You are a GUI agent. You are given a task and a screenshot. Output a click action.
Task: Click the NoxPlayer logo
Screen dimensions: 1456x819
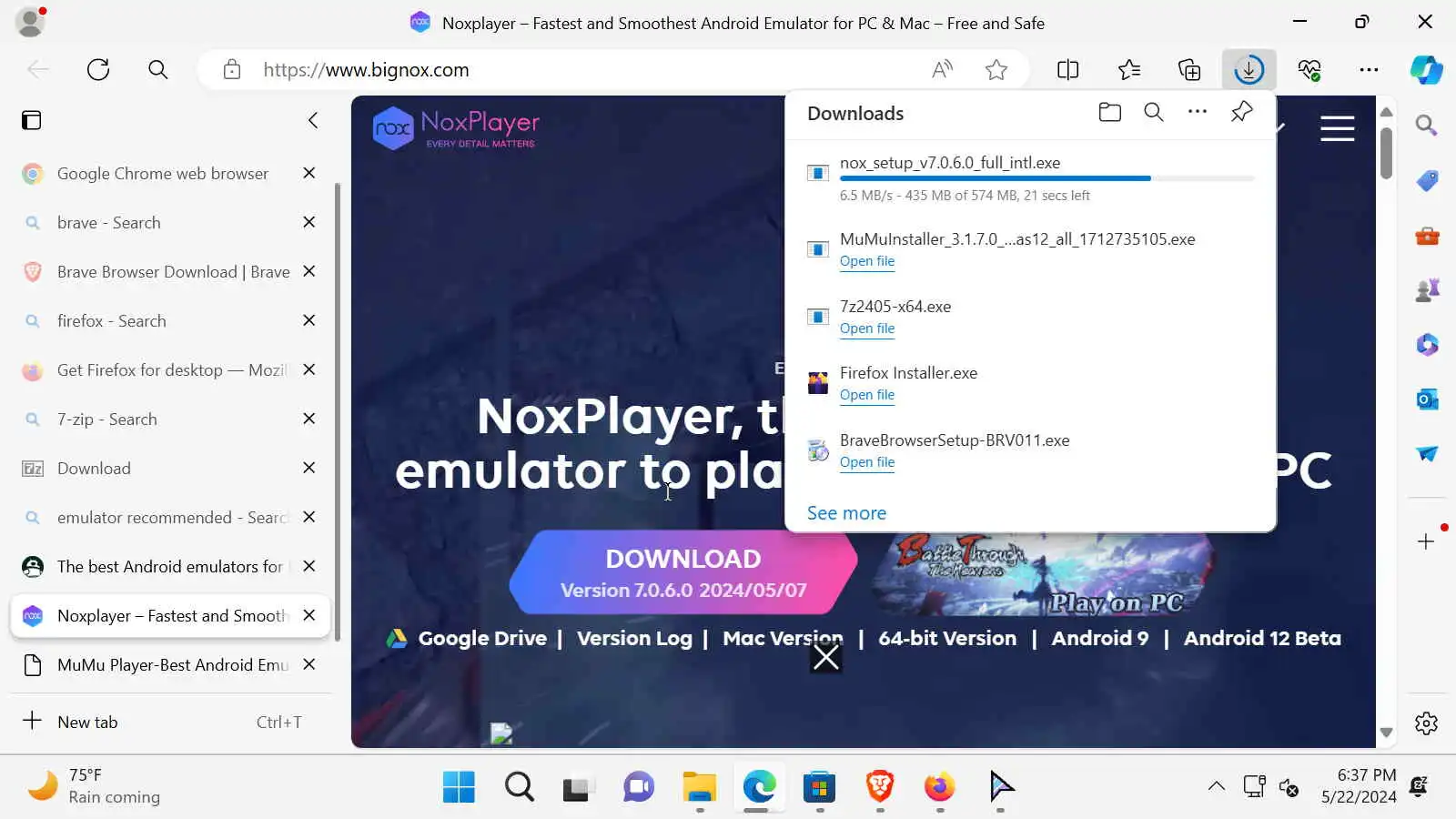tap(456, 127)
